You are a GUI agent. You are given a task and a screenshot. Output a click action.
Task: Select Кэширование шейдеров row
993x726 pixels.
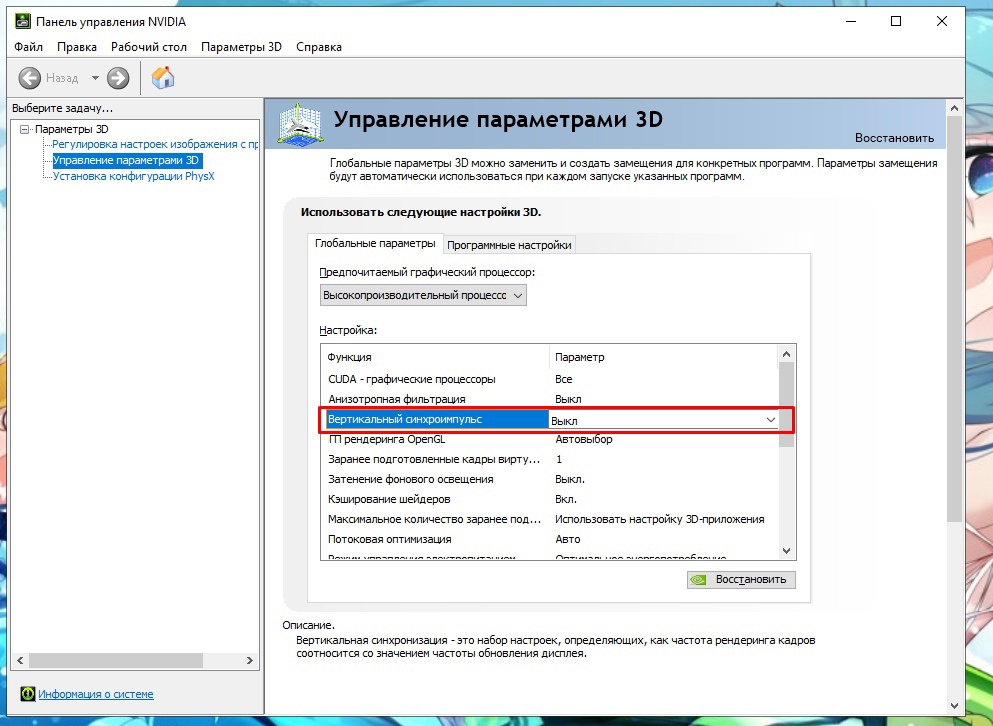(x=550, y=499)
